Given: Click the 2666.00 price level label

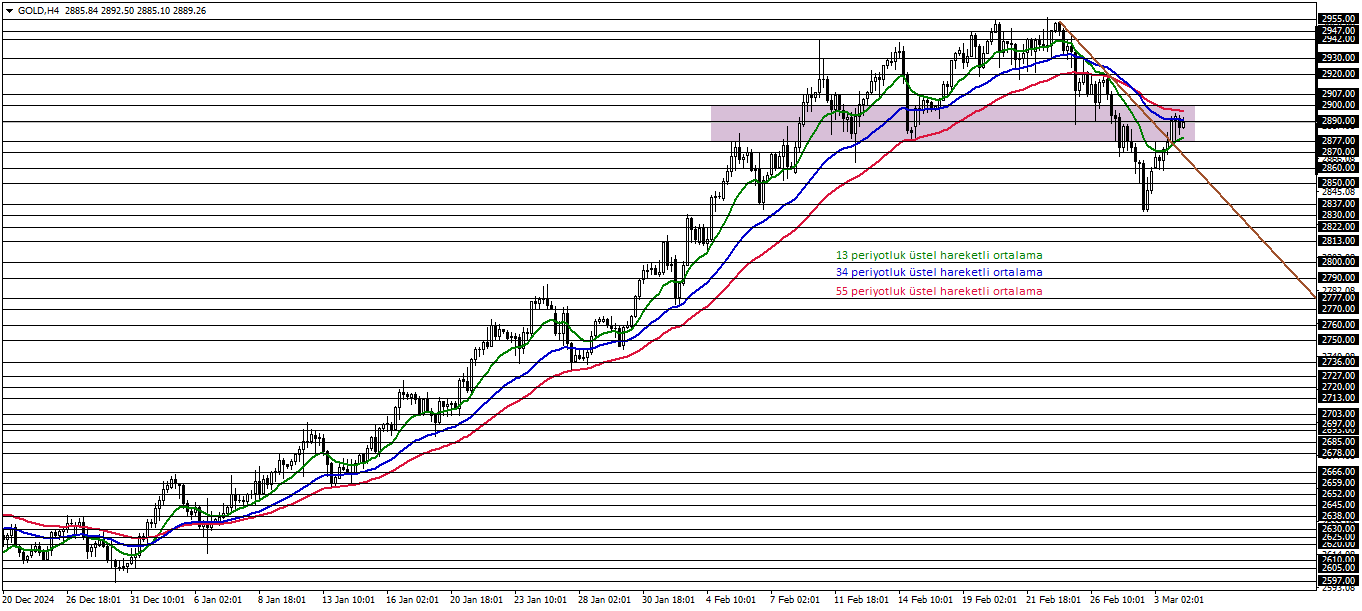Looking at the screenshot, I should coord(1338,471).
